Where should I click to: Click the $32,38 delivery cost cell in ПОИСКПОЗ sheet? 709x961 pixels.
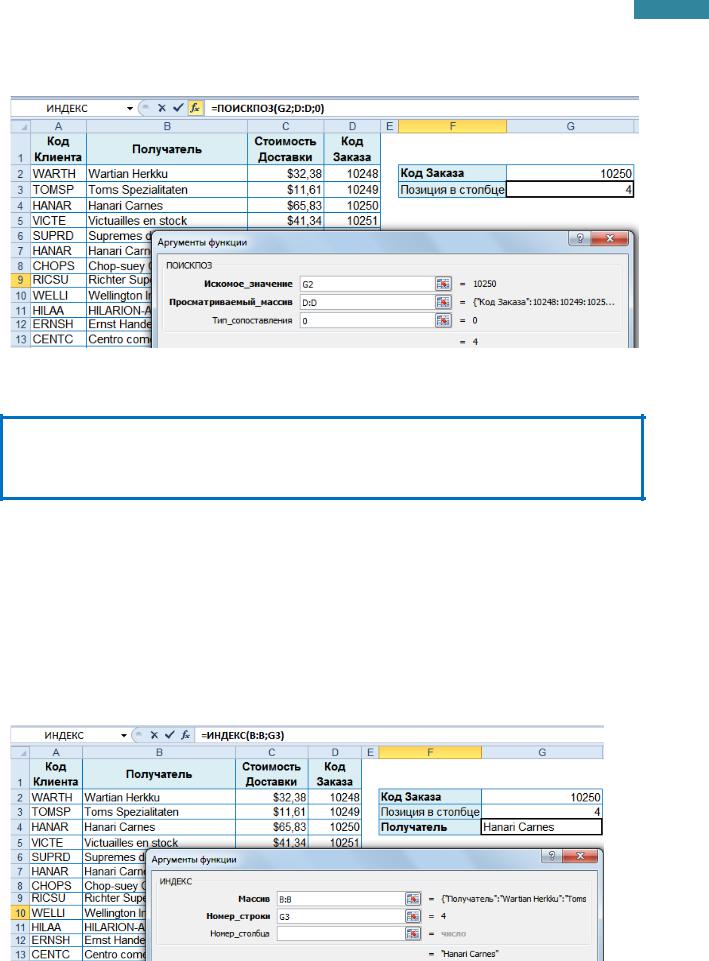coord(286,173)
